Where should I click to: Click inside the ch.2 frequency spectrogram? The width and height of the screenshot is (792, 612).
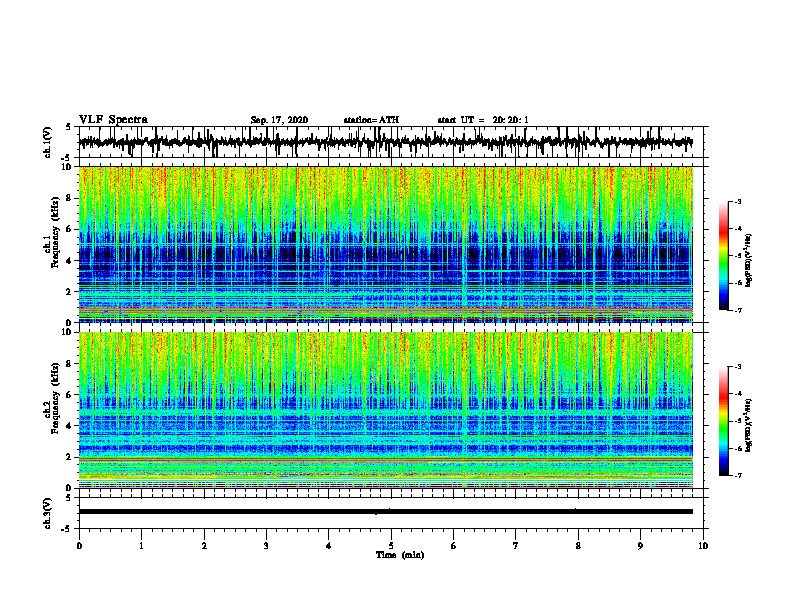pyautogui.click(x=386, y=410)
